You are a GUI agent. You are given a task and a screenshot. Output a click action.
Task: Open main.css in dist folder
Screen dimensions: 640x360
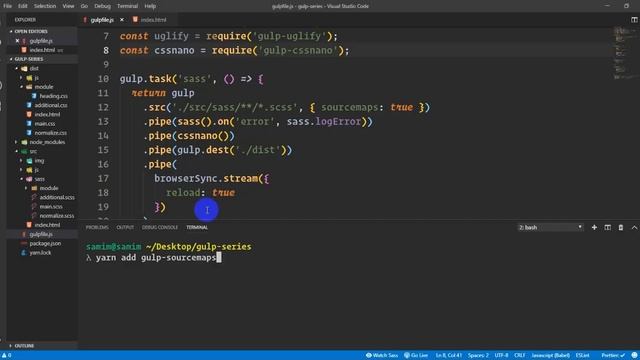(45, 124)
